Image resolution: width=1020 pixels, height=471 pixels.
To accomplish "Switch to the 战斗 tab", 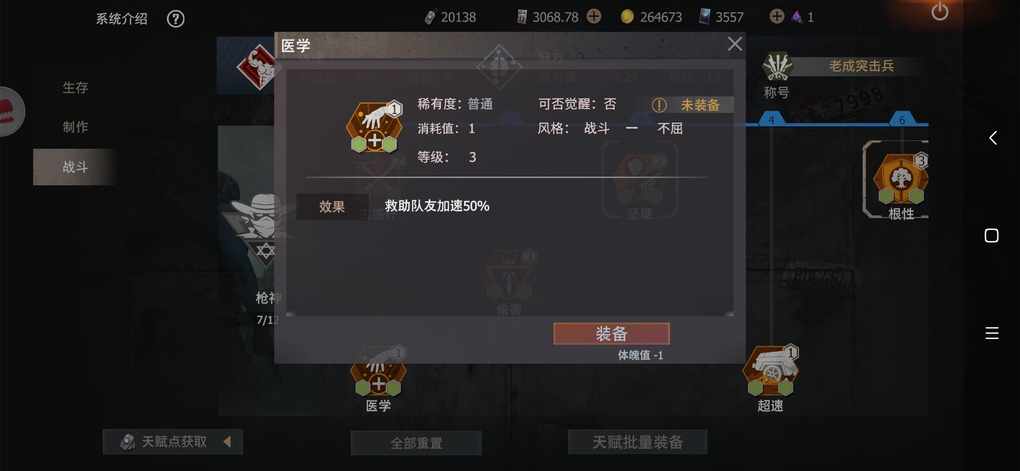I will 75,167.
